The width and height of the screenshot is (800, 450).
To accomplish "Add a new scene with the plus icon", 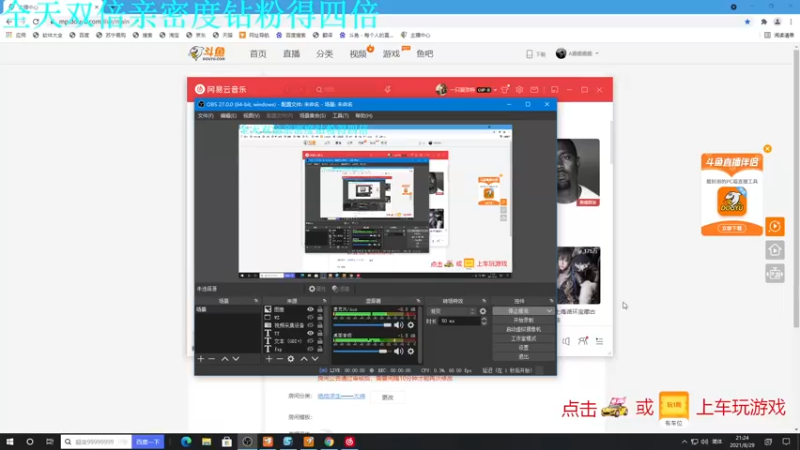I will 201,359.
